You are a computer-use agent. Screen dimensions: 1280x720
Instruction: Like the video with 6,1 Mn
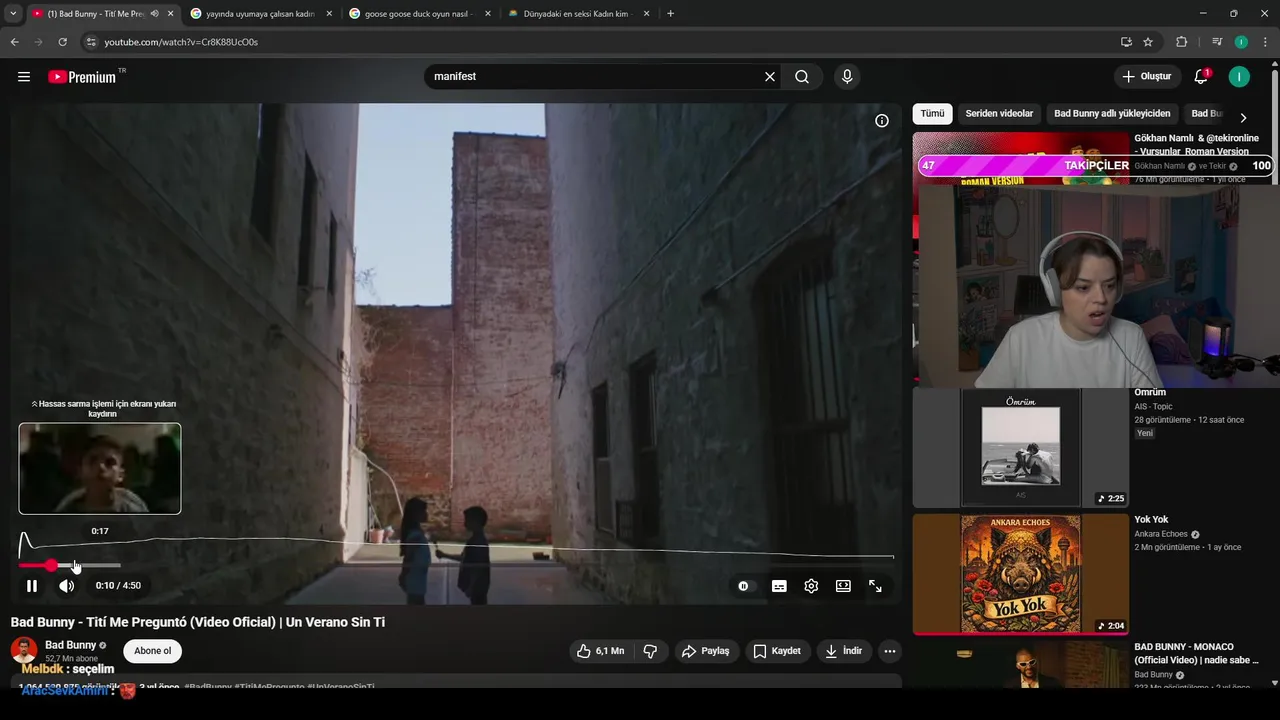(600, 651)
